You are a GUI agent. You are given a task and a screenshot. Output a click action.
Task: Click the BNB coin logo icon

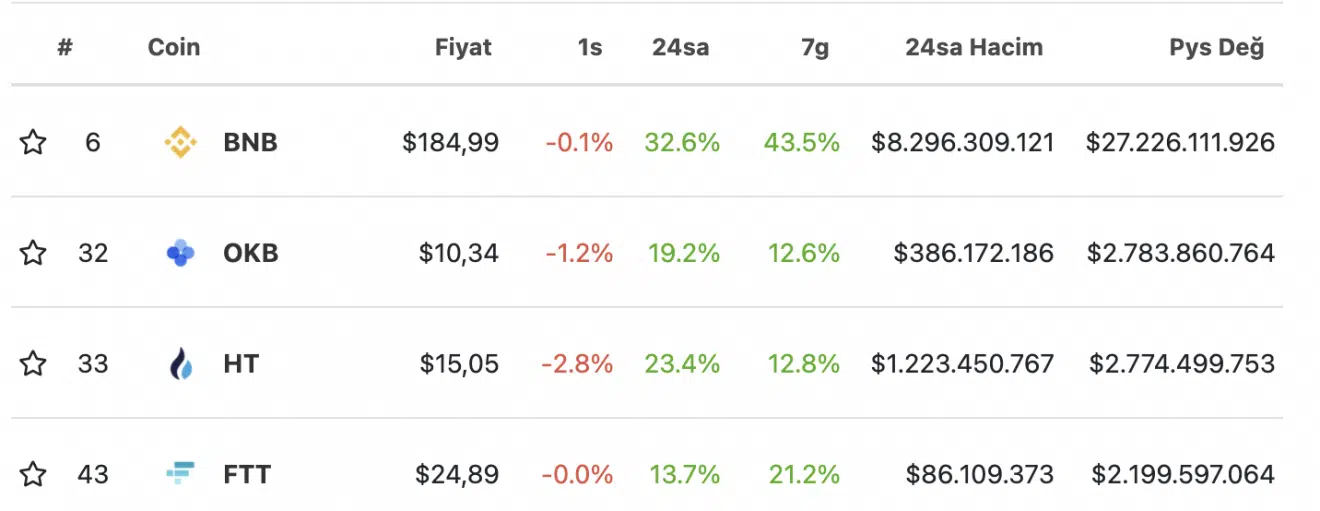pos(181,143)
